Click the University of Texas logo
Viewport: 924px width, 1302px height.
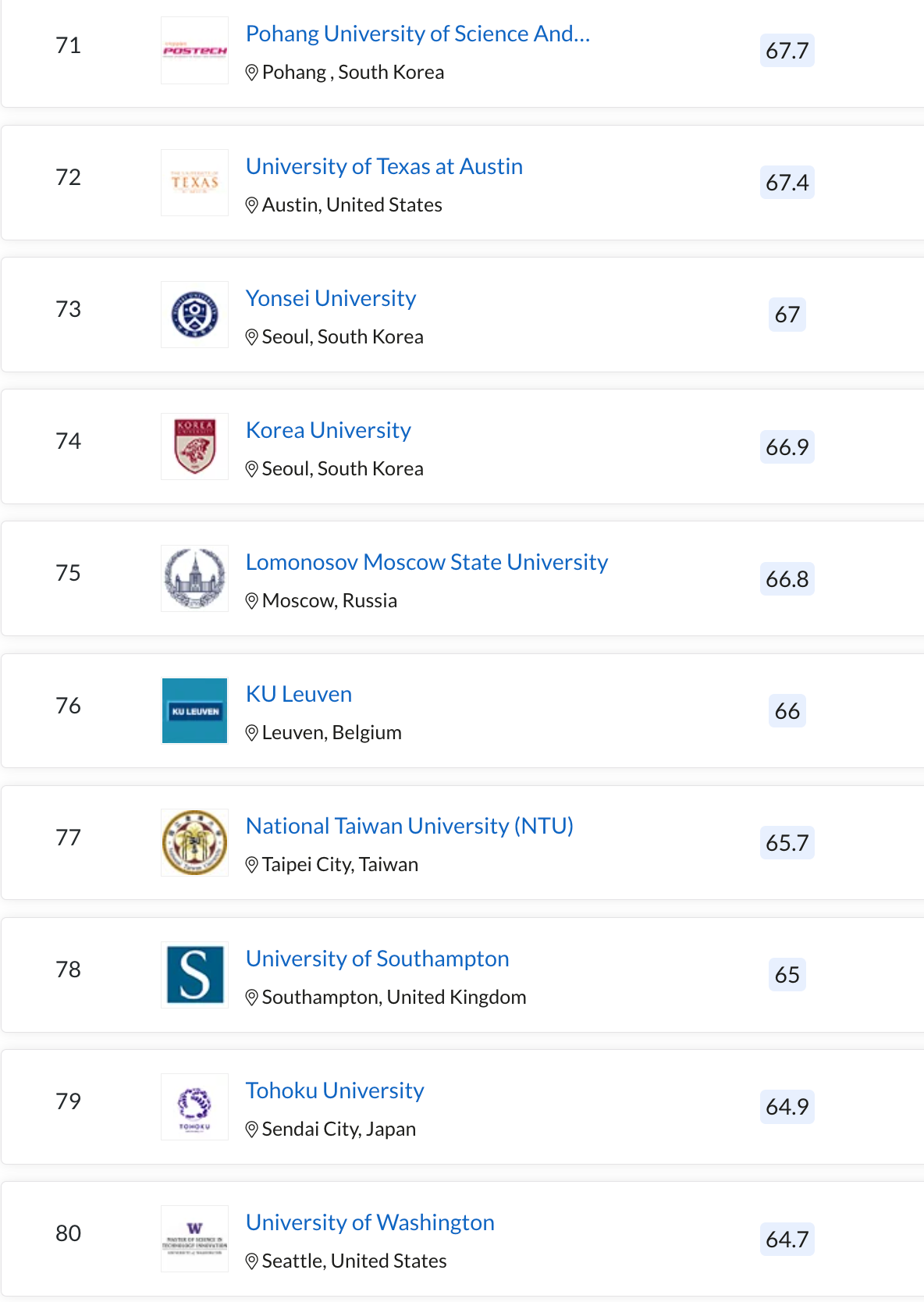[194, 183]
